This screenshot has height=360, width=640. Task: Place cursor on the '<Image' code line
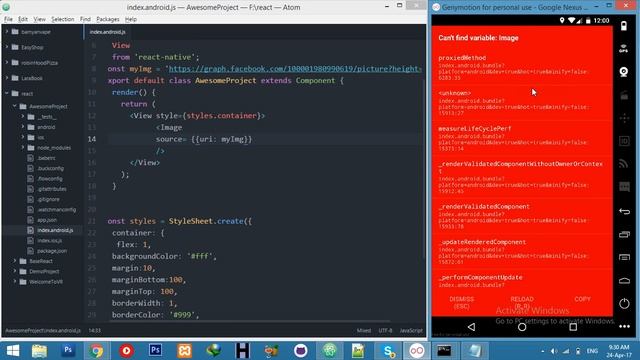[169, 127]
